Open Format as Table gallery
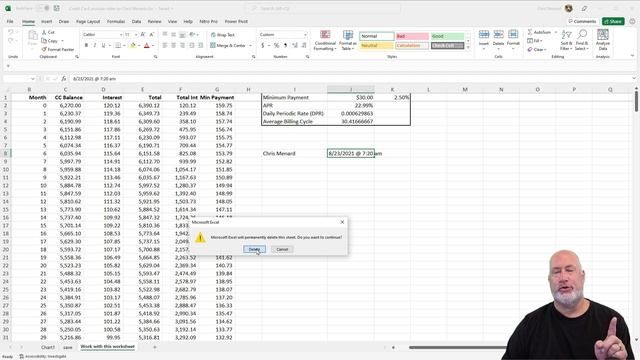The image size is (640, 360). (348, 40)
